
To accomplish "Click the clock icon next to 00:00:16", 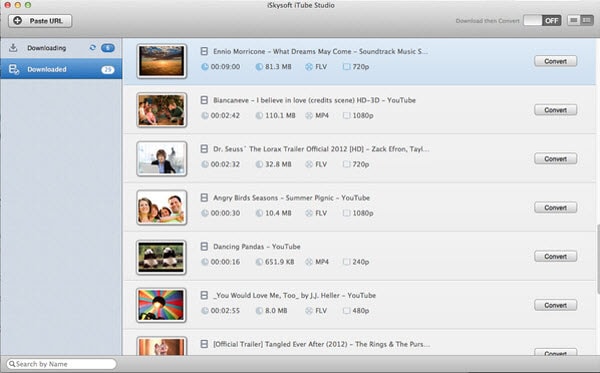I will tap(205, 262).
